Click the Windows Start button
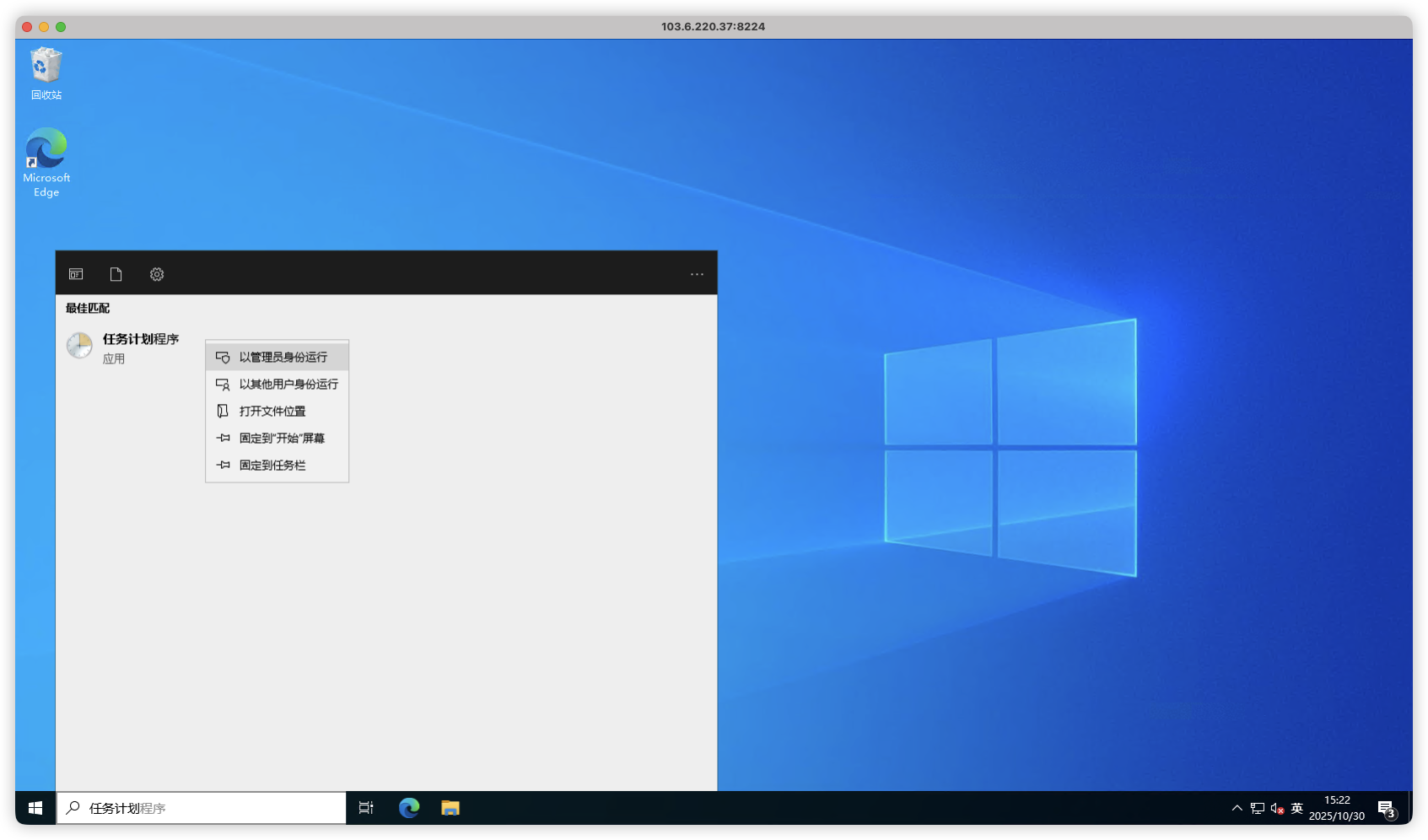 coord(35,808)
